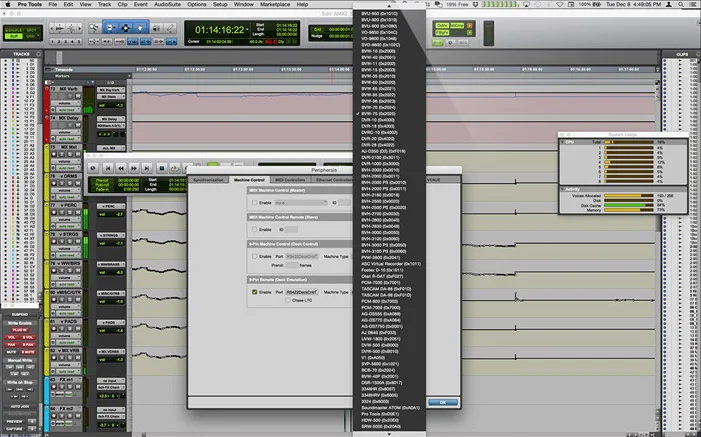701x437 pixels.
Task: Open the Clips list menu button
Action: (696, 54)
